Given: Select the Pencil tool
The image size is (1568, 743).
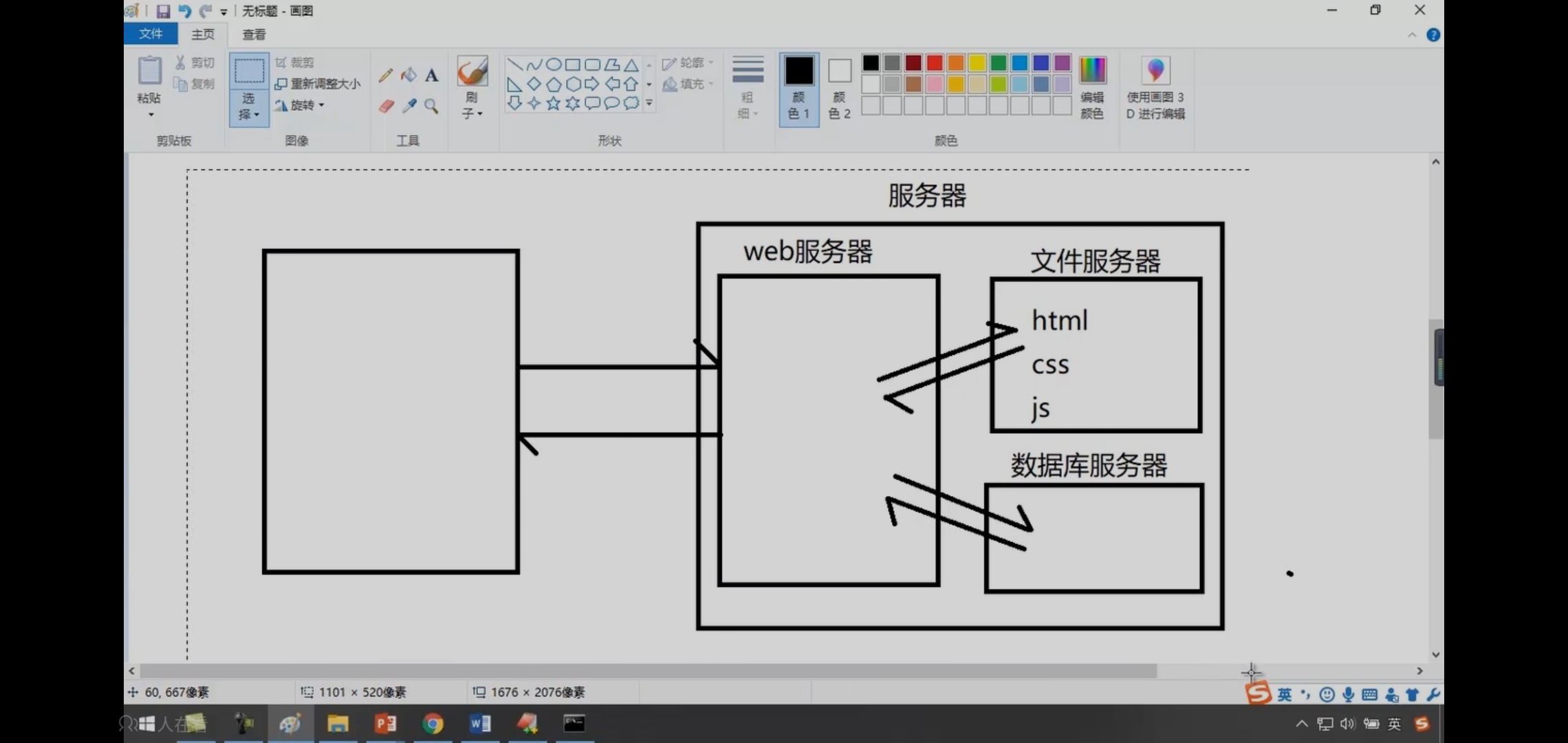Looking at the screenshot, I should pos(386,75).
